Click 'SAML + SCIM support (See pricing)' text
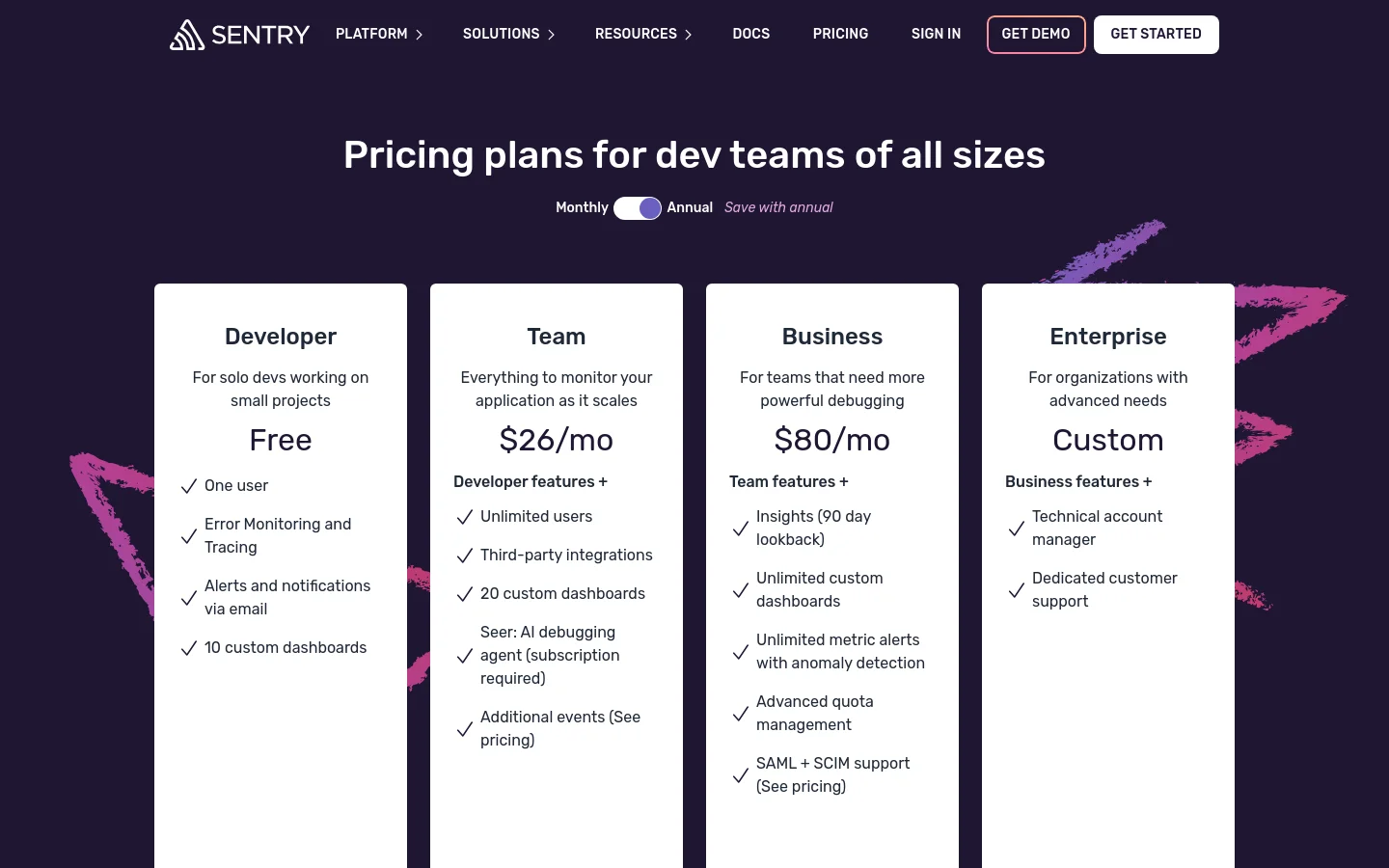 [x=832, y=774]
